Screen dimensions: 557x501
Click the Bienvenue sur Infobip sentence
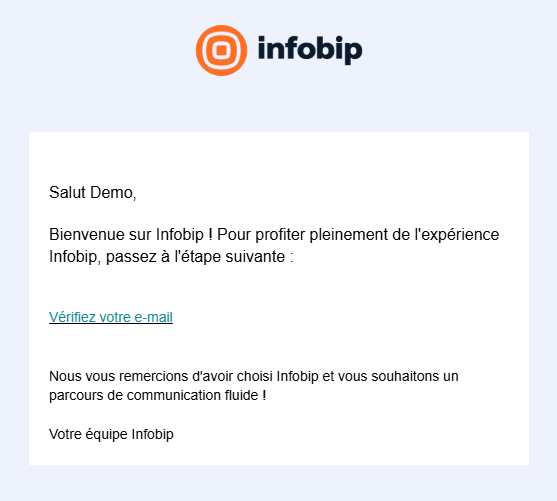pyautogui.click(x=131, y=235)
